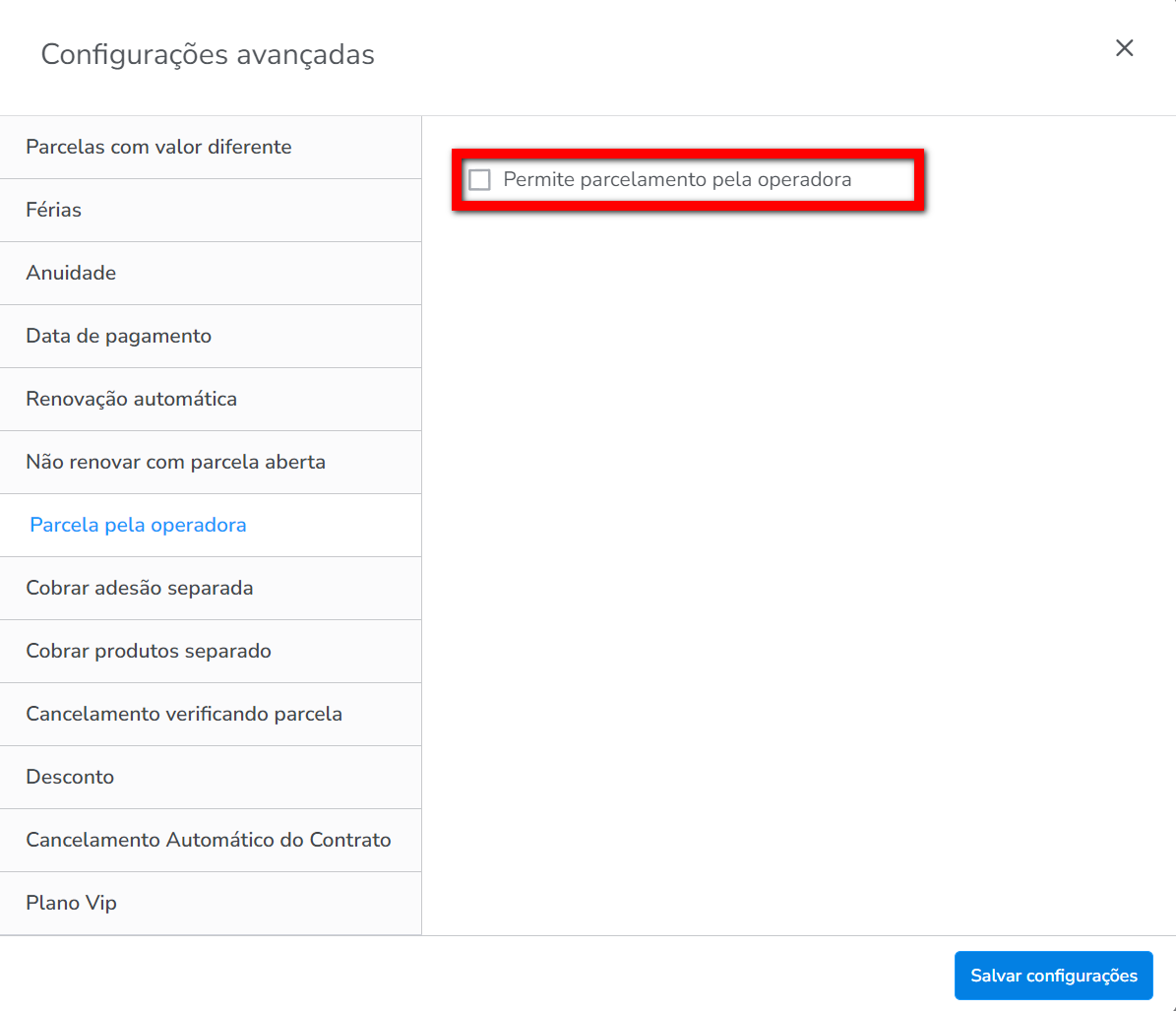Switch to the Anuidade section
The image size is (1176, 1011).
pos(71,273)
